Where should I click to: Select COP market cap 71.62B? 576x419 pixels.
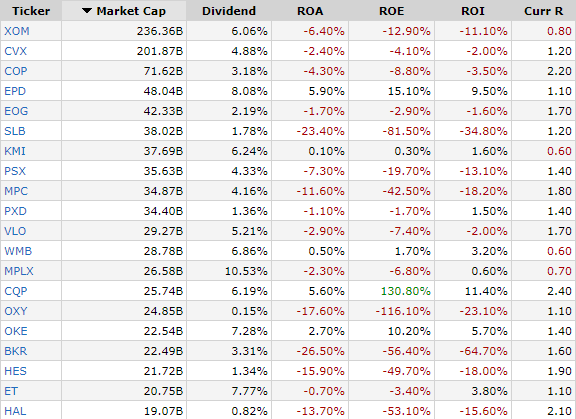[163, 71]
